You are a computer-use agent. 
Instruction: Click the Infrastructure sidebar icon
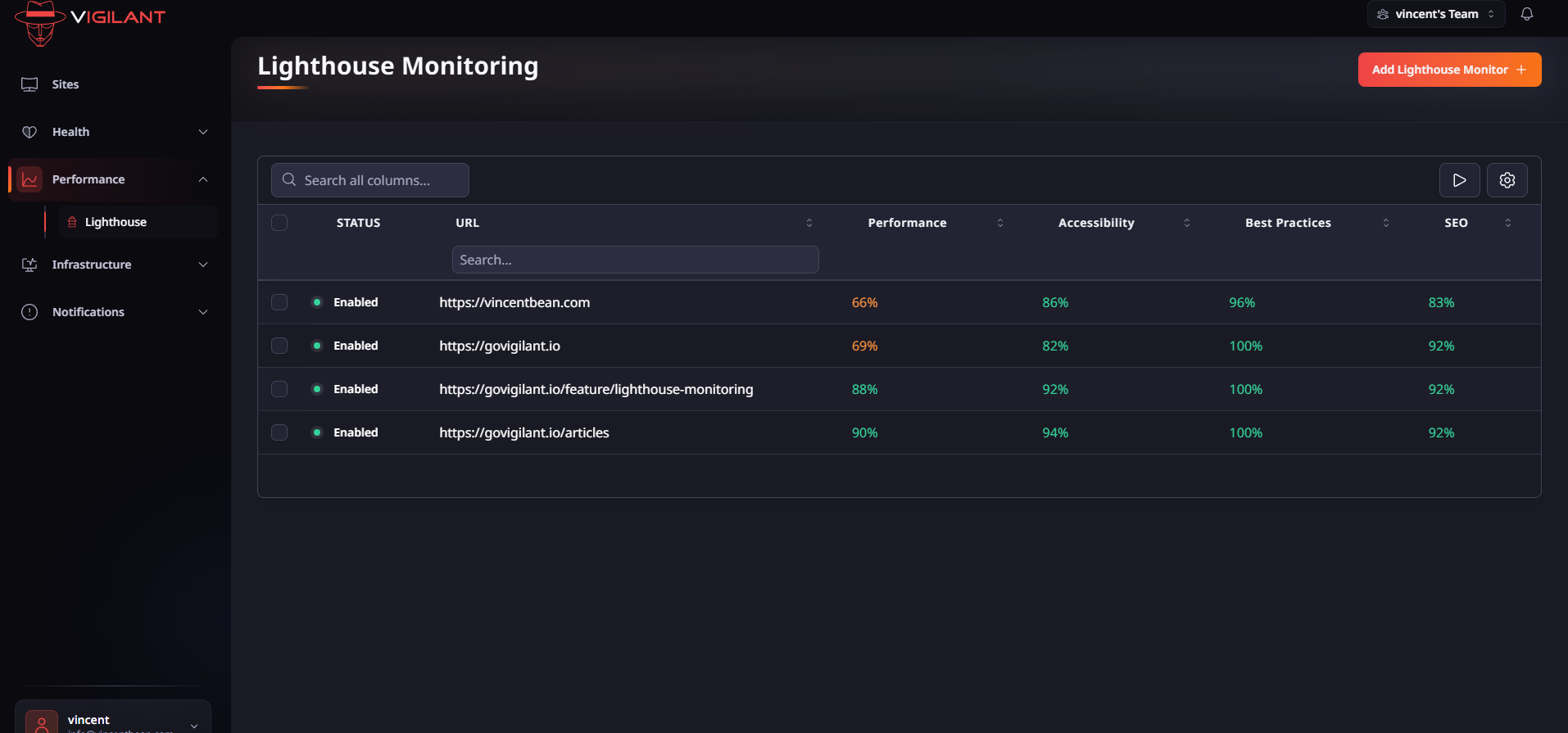[x=29, y=265]
